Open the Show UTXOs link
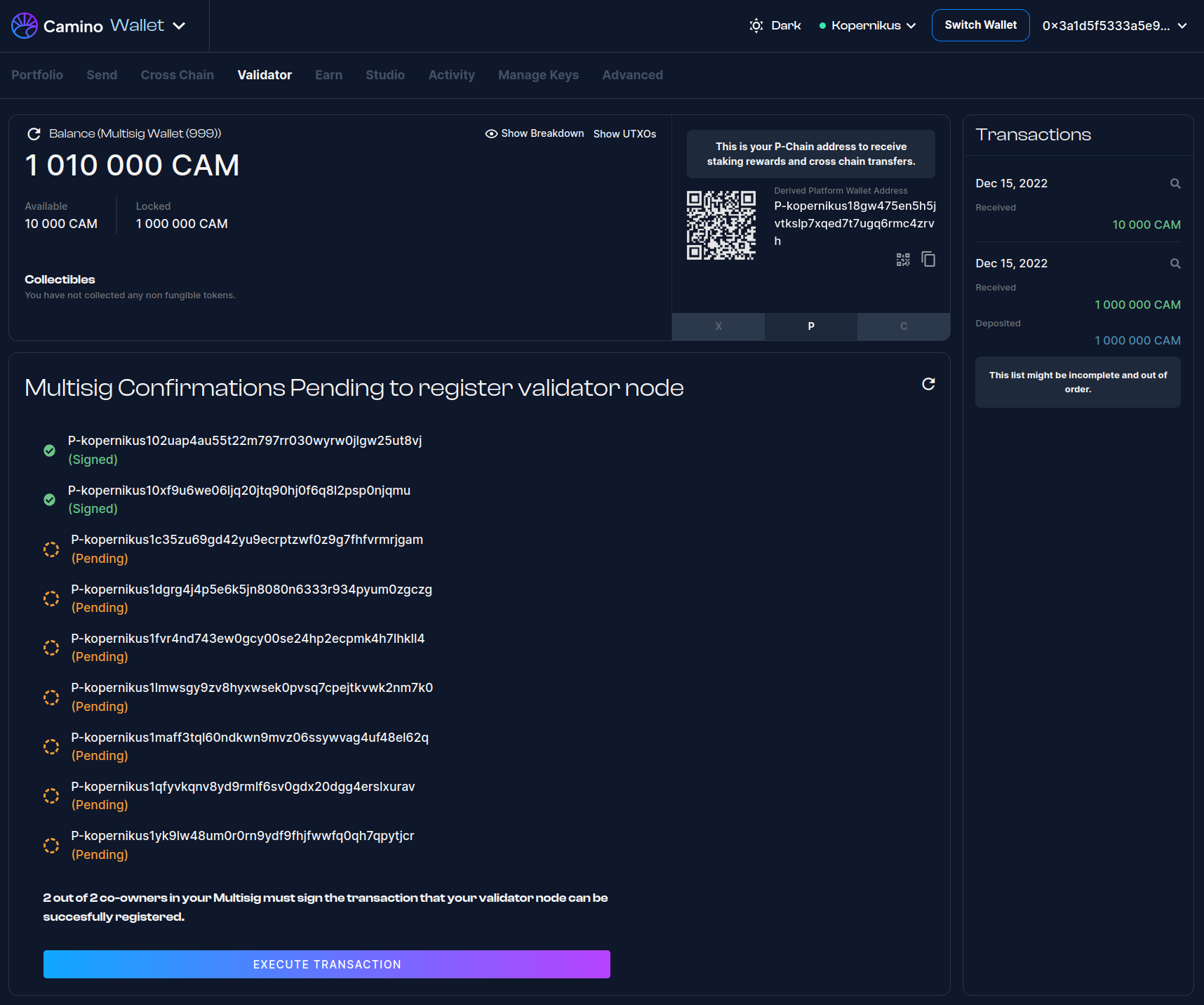The width and height of the screenshot is (1204, 1005). 624,134
